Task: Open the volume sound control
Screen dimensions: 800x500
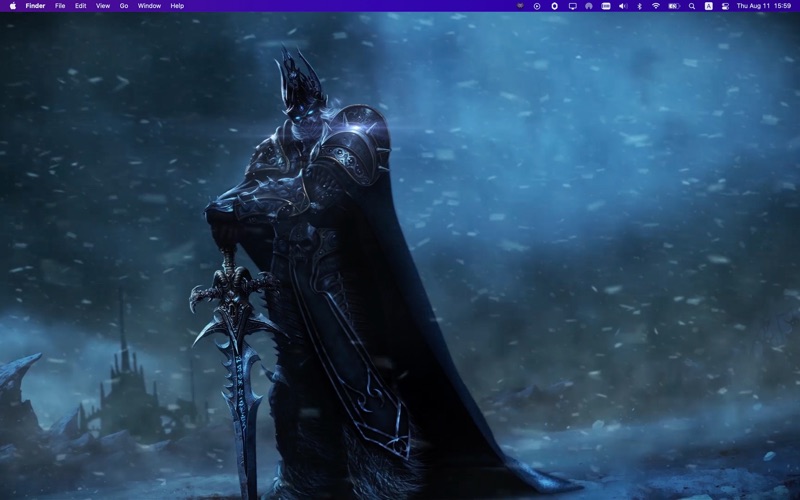Action: [x=622, y=6]
